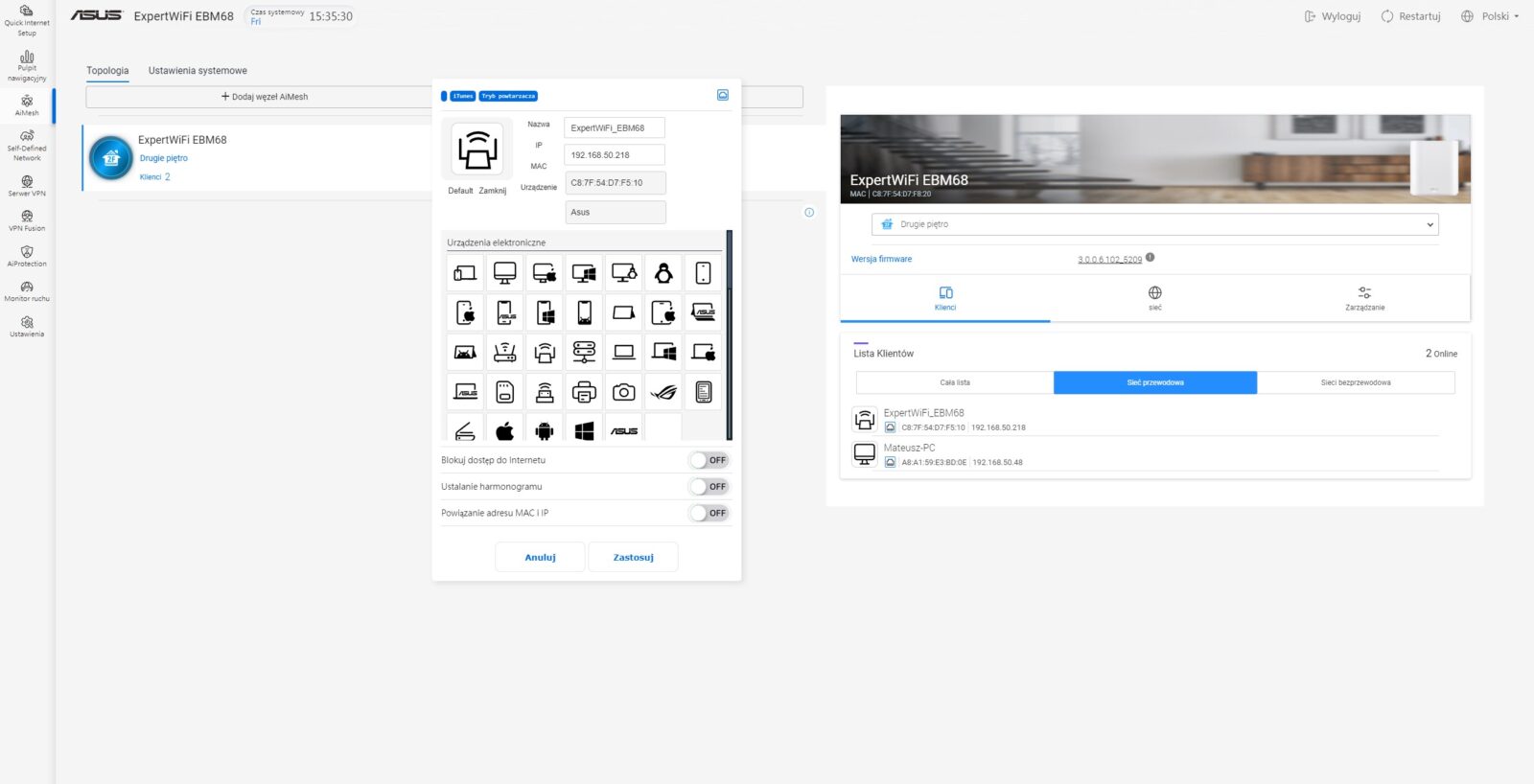Click the Dodaj węzeł AiMesh button
1534x784 pixels.
point(265,97)
